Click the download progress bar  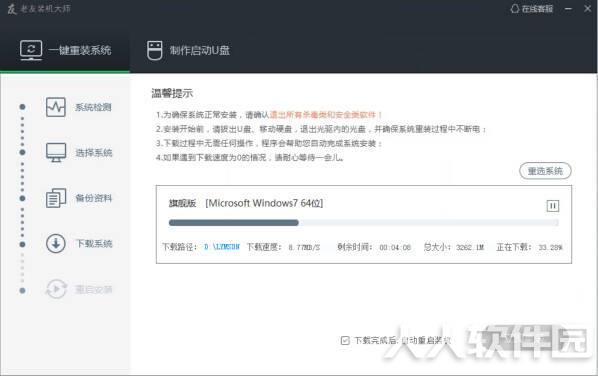click(363, 223)
